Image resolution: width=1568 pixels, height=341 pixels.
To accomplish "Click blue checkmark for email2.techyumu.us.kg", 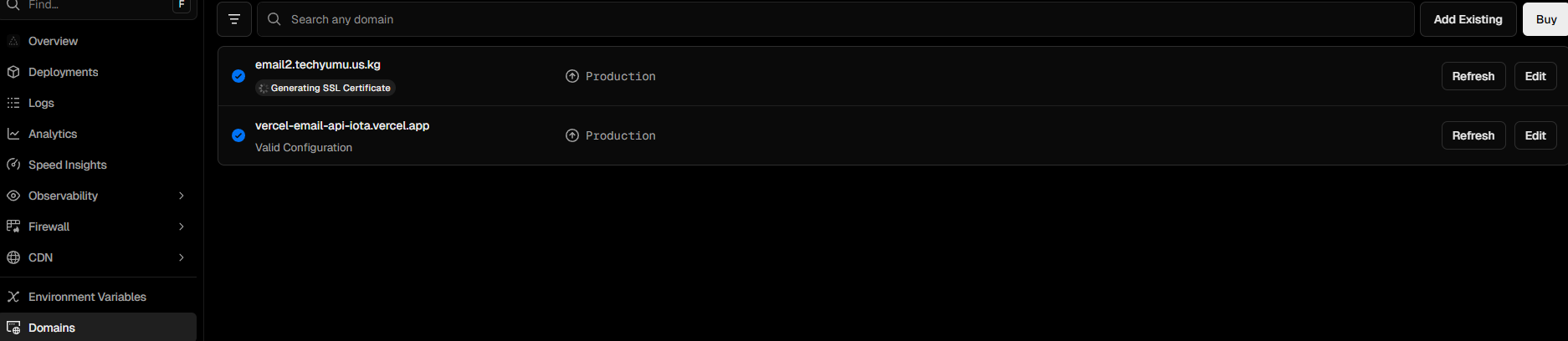I will point(238,76).
